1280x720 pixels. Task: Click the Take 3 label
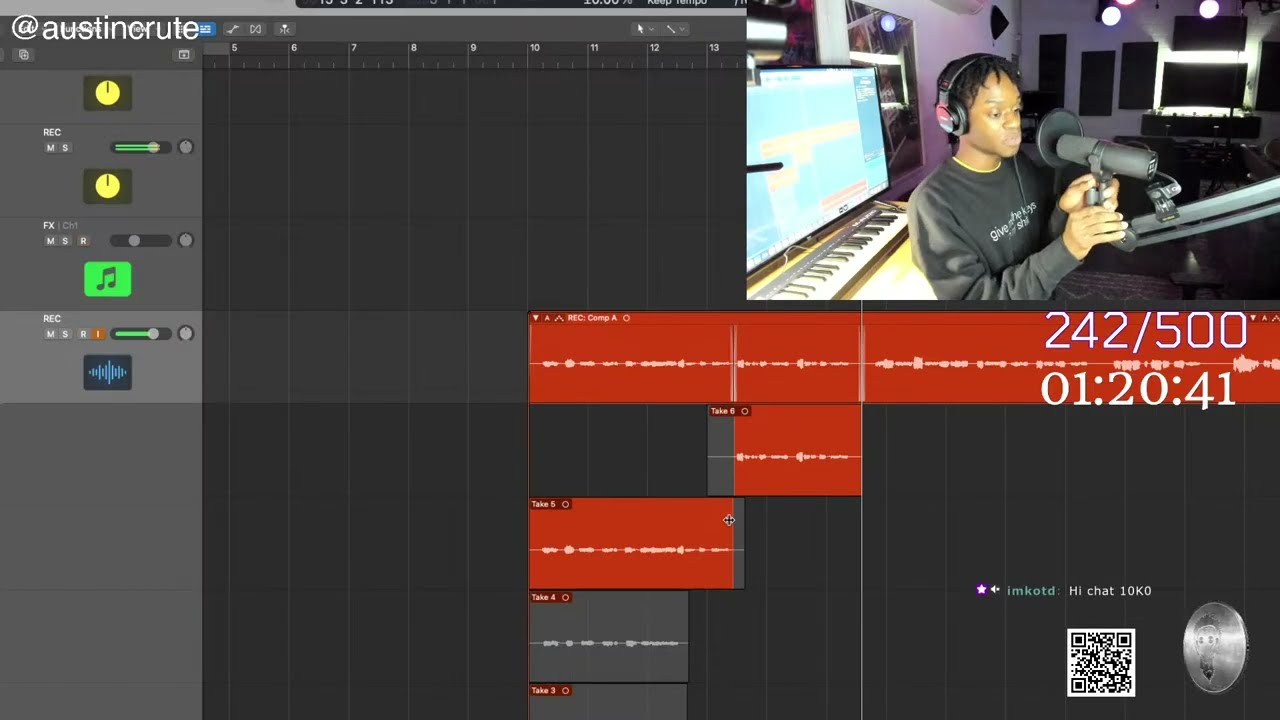click(543, 690)
